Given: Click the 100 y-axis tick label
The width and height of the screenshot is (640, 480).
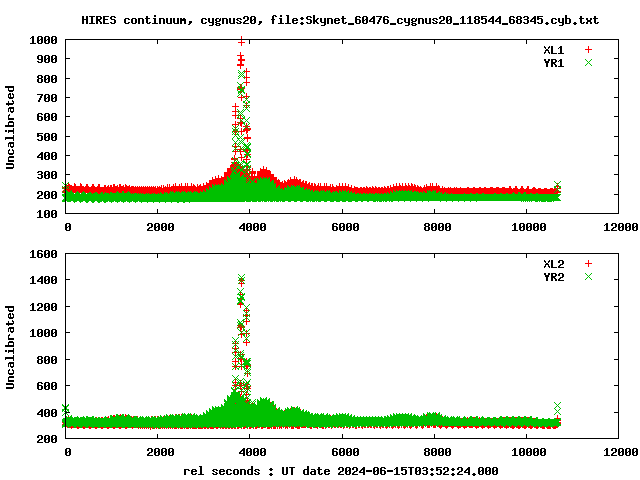Looking at the screenshot, I should pyautogui.click(x=47, y=214).
